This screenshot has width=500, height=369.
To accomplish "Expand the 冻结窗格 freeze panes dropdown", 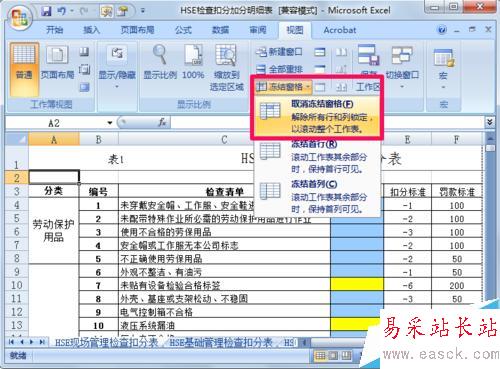I will click(283, 87).
